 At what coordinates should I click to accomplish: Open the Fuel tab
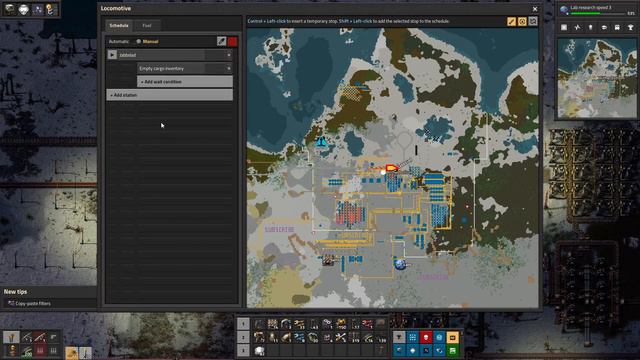pyautogui.click(x=147, y=25)
